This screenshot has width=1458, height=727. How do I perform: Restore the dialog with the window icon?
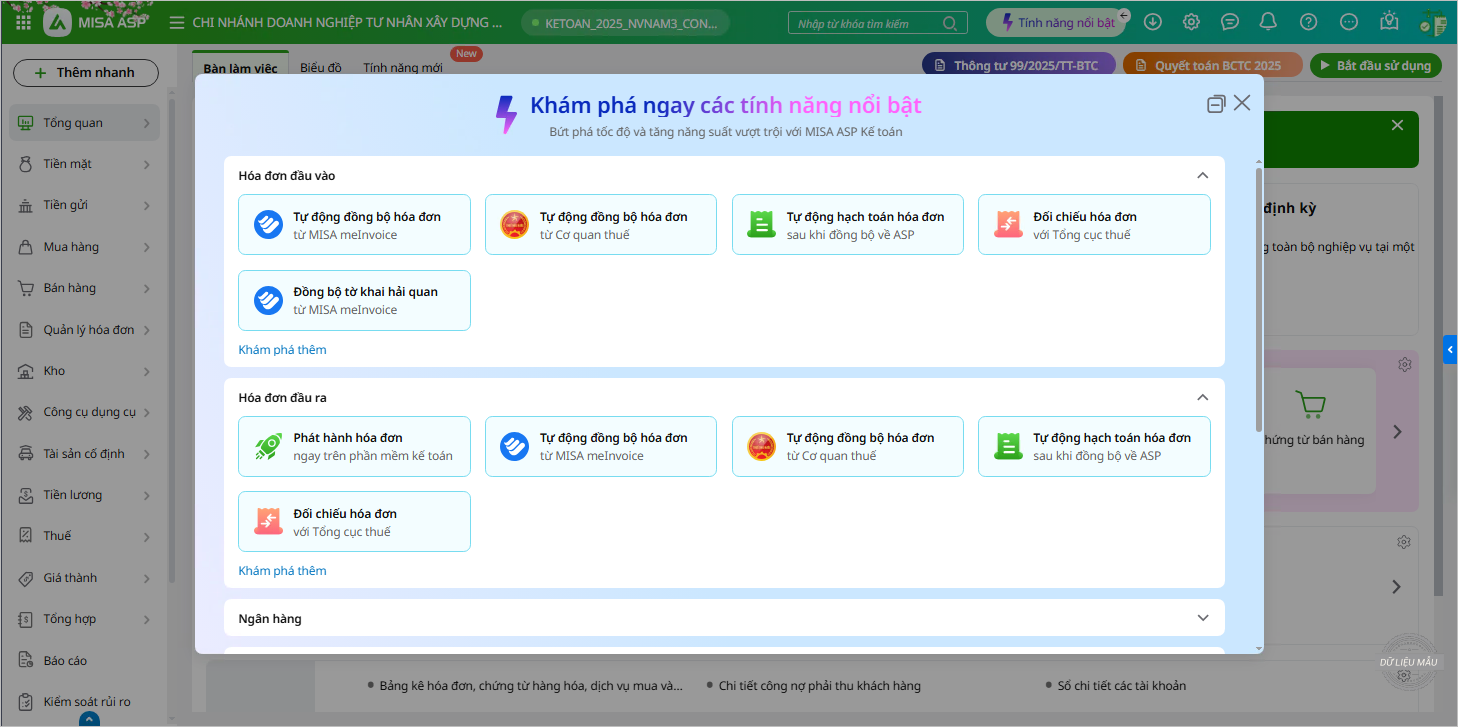pos(1216,104)
